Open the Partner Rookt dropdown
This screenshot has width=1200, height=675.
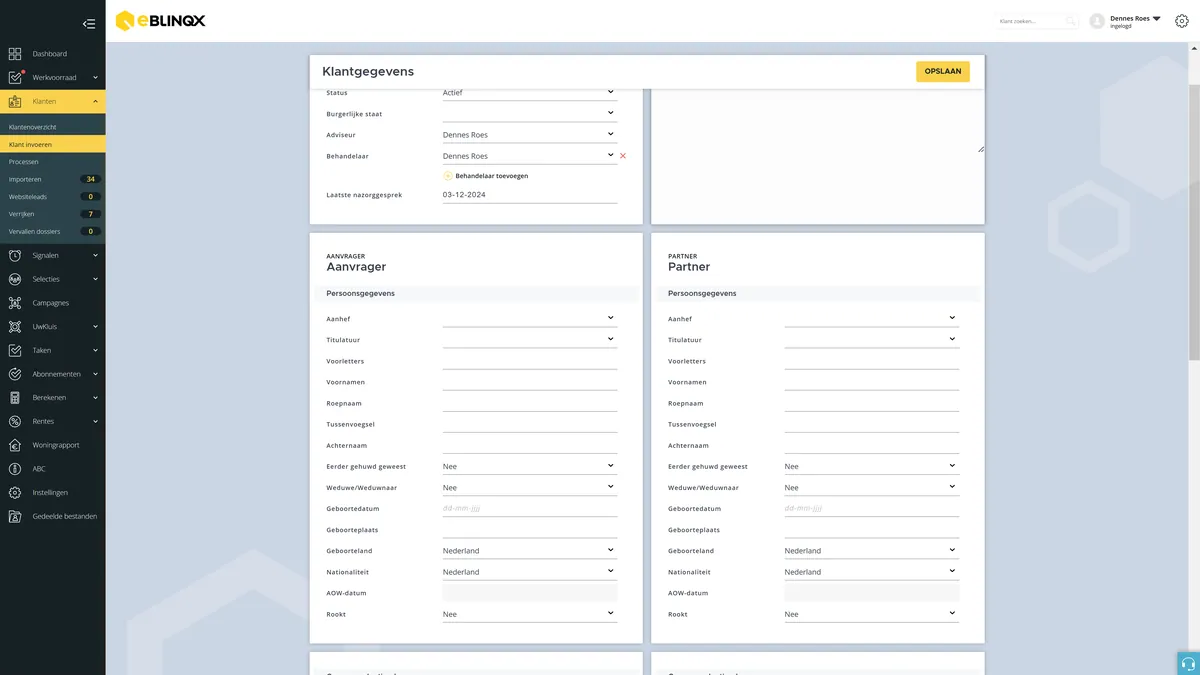872,614
